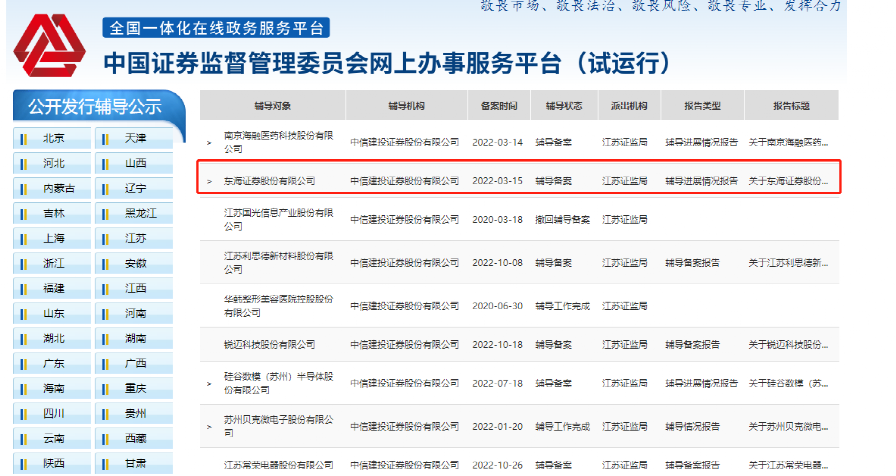896x476 pixels.
Task: Expand the 硅谷数模（苏州）半导体 row arrow
Action: pos(209,384)
